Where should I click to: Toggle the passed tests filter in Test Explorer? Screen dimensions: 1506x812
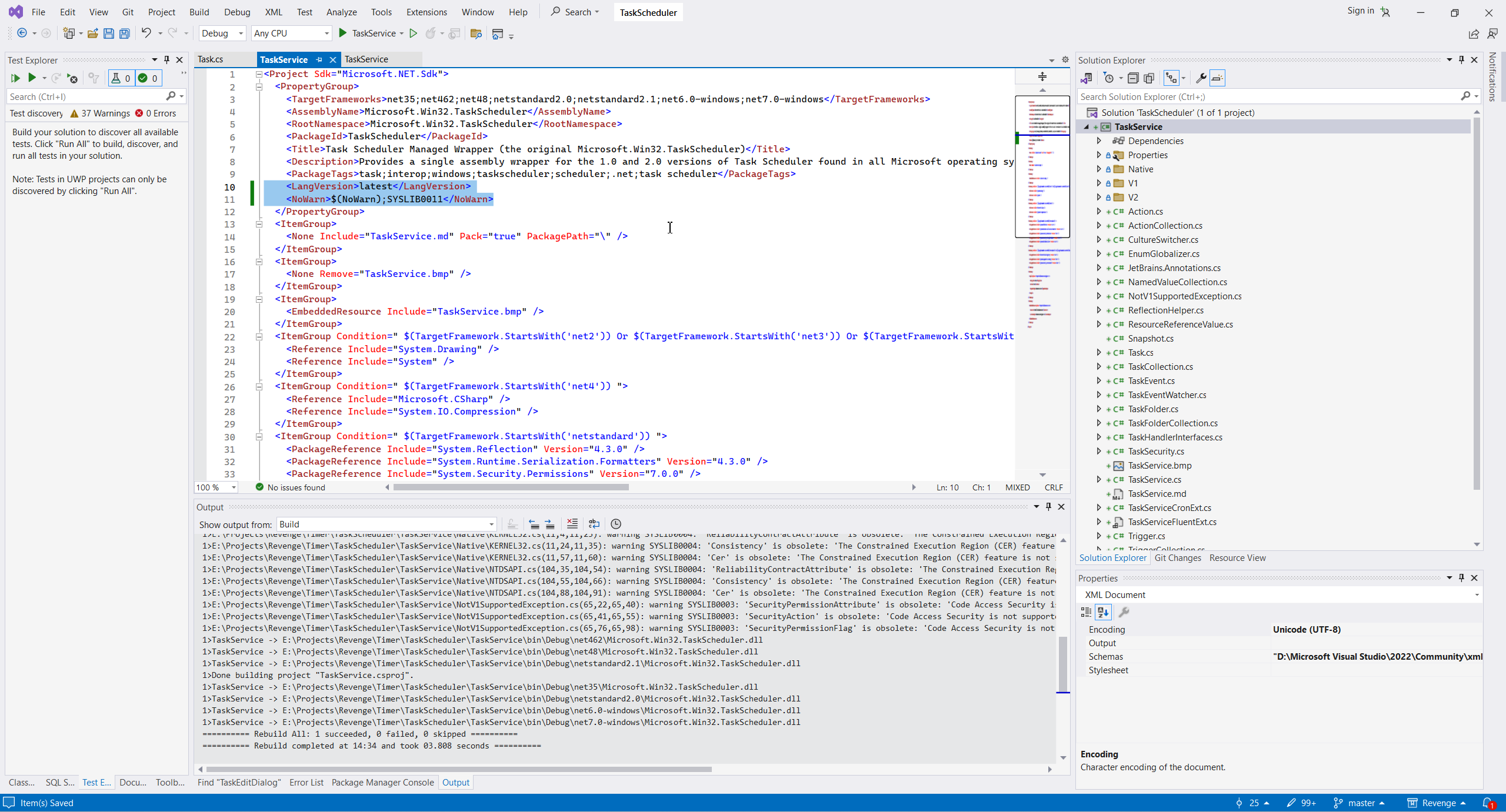tap(148, 78)
